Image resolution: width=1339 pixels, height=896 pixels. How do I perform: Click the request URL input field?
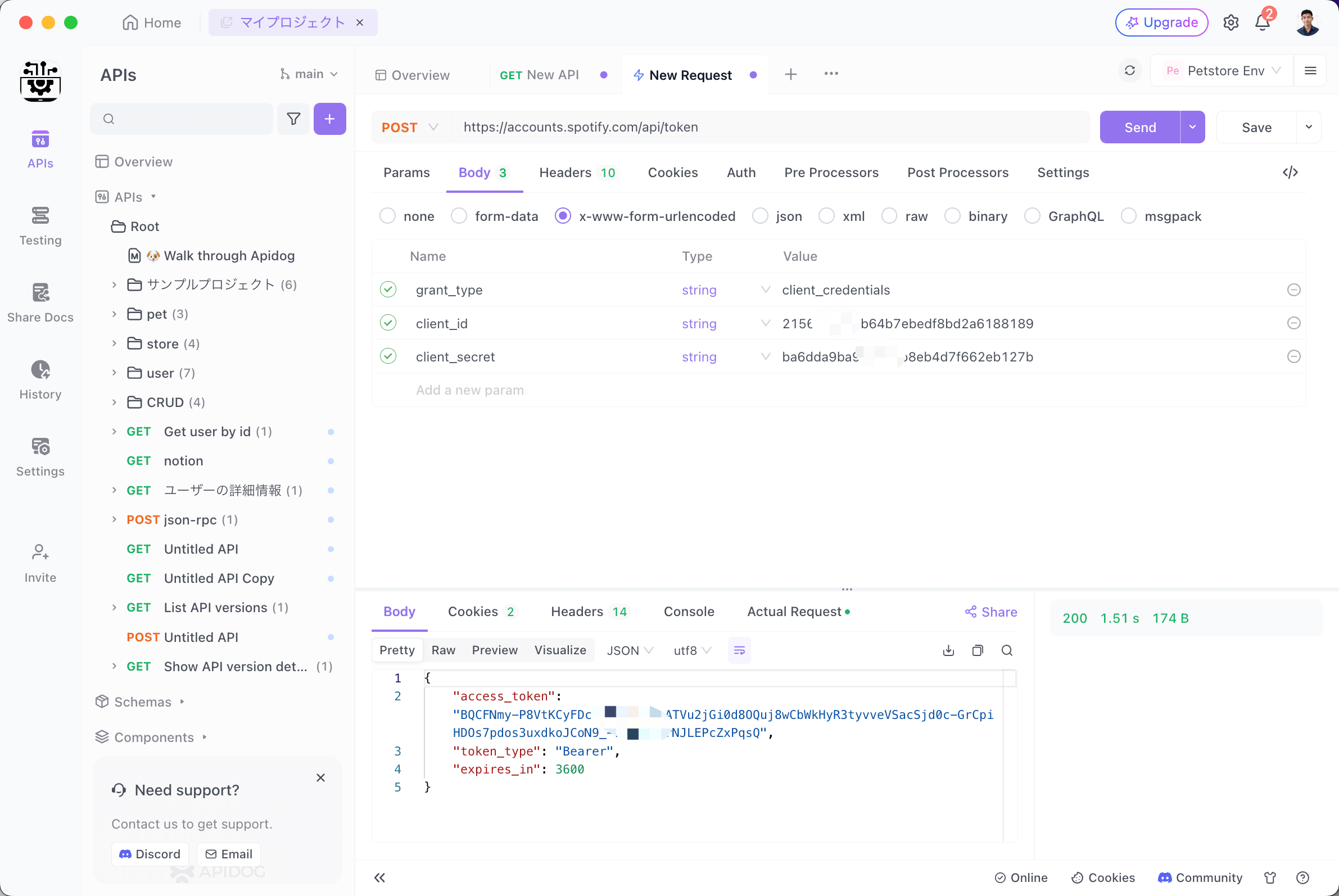[x=766, y=127]
